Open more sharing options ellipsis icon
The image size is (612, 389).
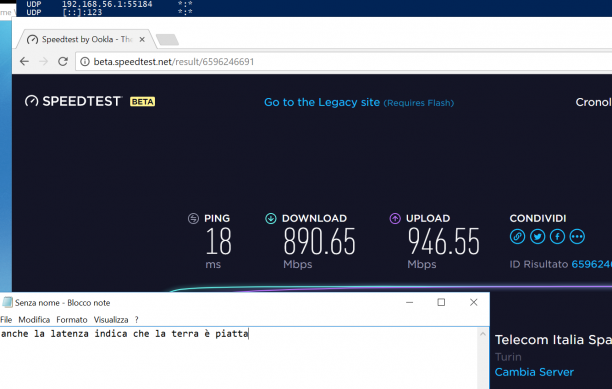(x=577, y=236)
